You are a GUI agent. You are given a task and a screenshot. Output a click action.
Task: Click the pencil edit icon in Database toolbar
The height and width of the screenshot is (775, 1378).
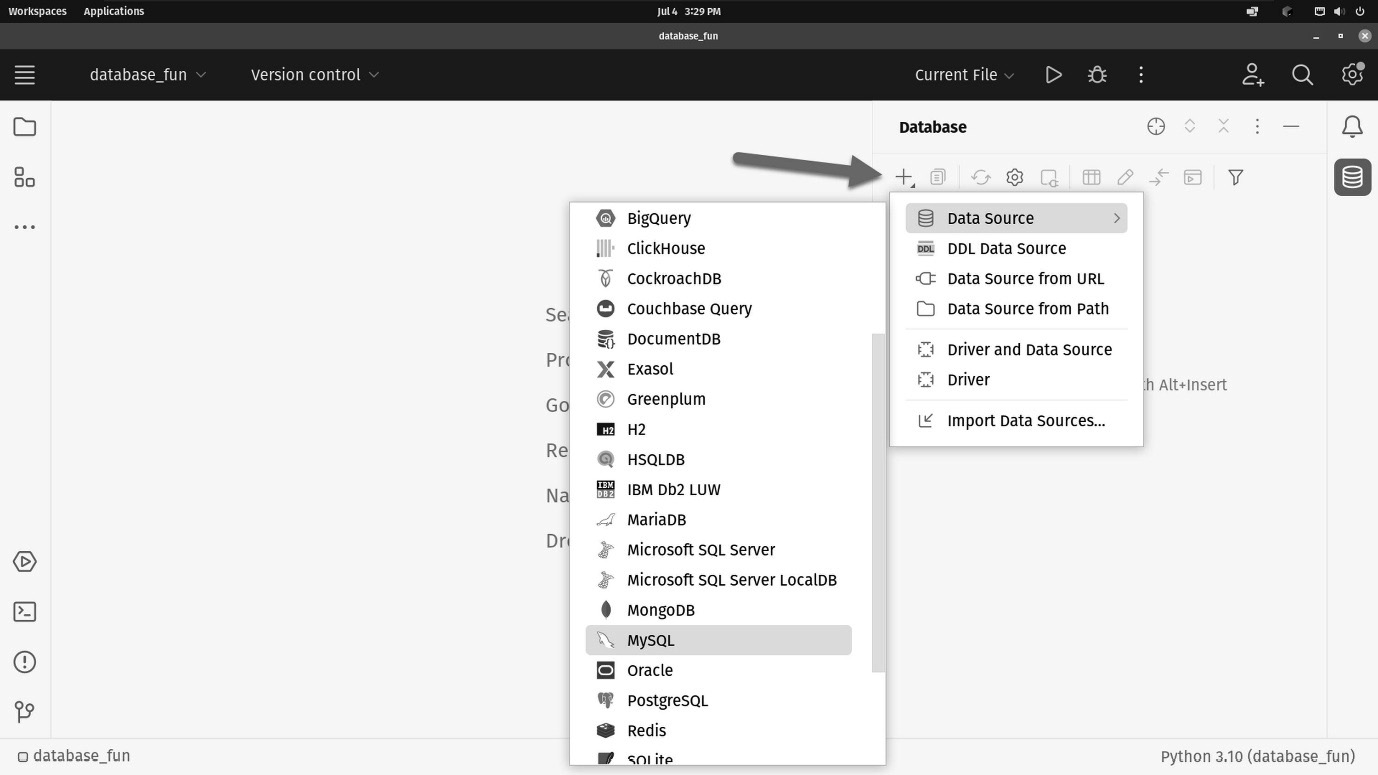1125,177
